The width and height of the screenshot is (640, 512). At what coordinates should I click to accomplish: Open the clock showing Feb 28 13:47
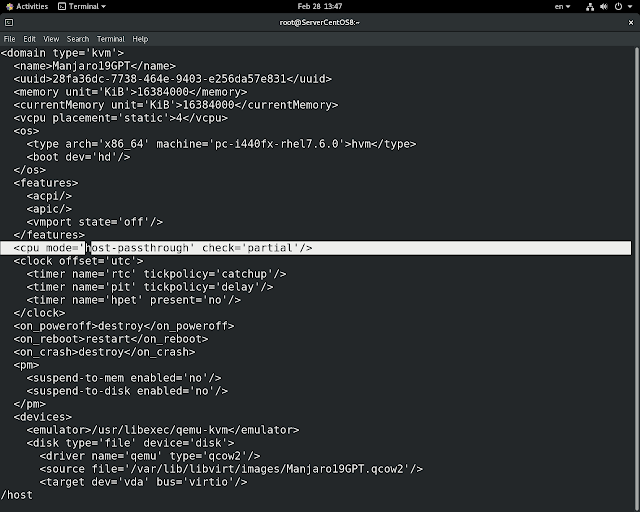click(x=320, y=6)
